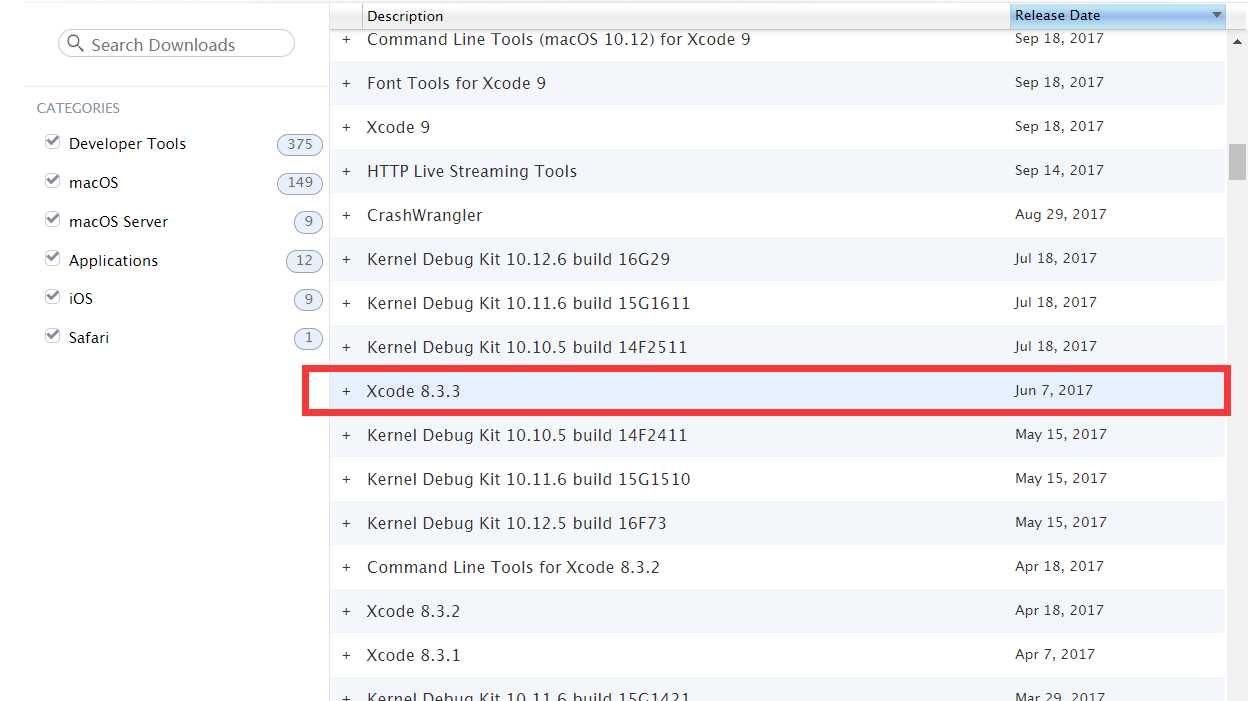Click the 375 count badge
The height and width of the screenshot is (701, 1248).
300,144
